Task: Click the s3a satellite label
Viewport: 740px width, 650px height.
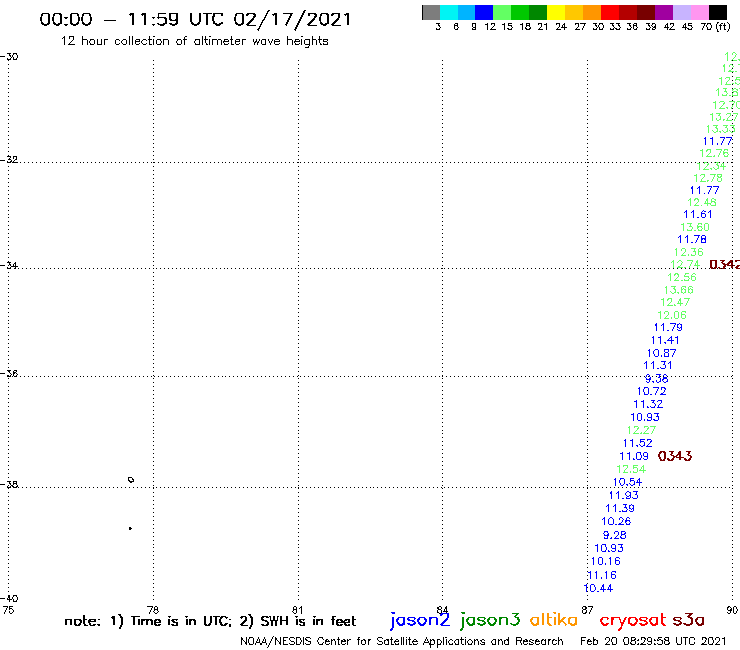Action: pyautogui.click(x=688, y=620)
